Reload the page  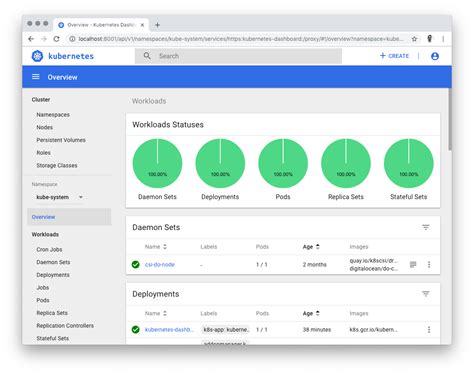click(56, 39)
